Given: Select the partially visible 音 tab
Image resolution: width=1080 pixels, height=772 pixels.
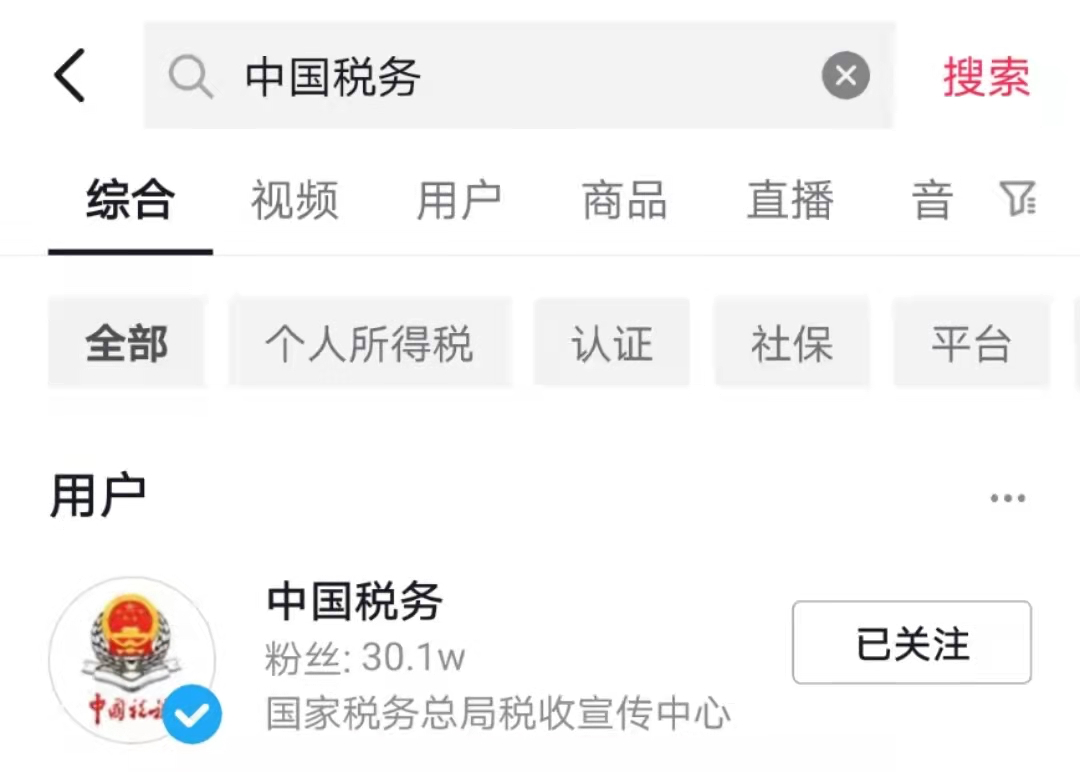Looking at the screenshot, I should point(933,200).
